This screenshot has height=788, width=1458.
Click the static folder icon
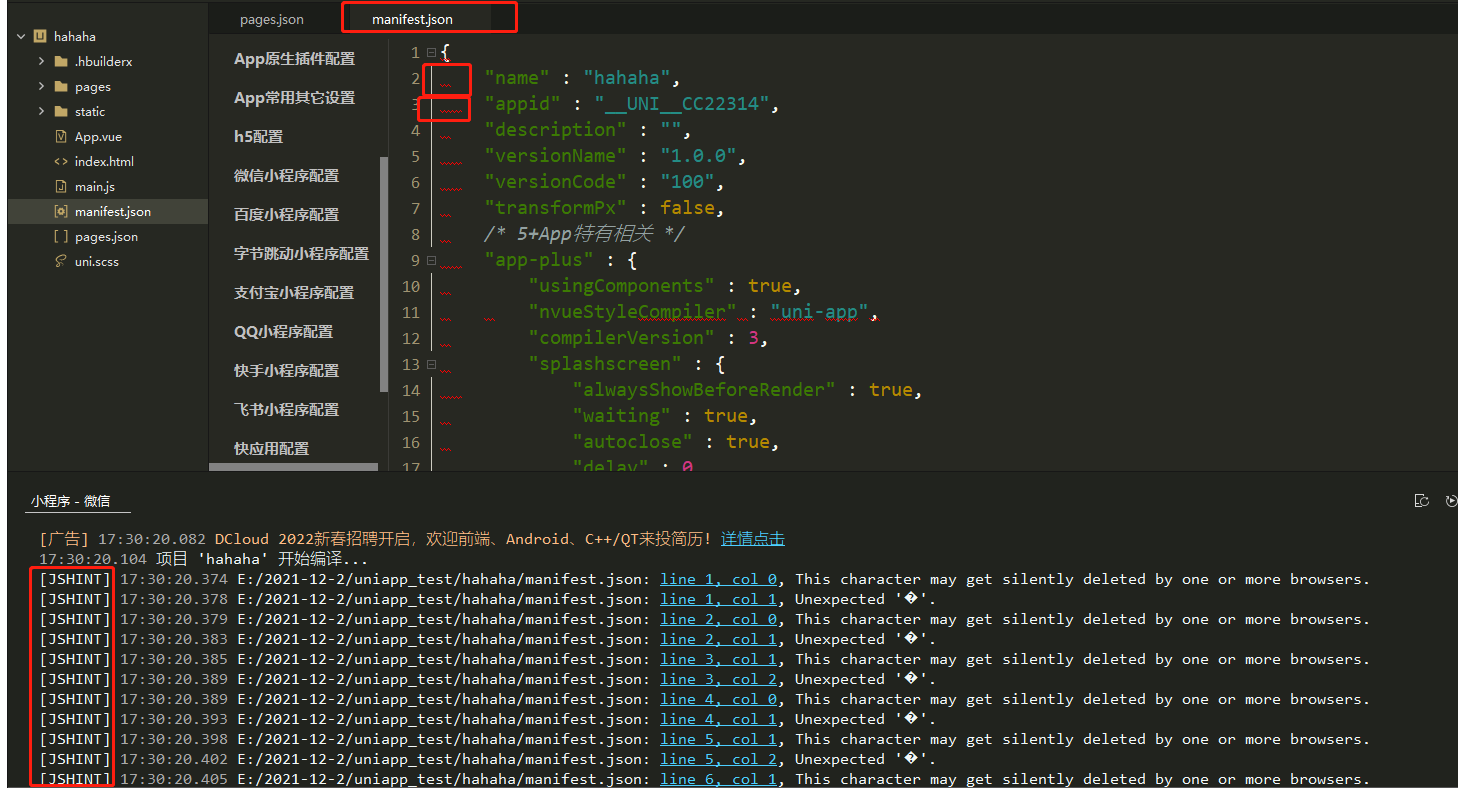click(61, 111)
